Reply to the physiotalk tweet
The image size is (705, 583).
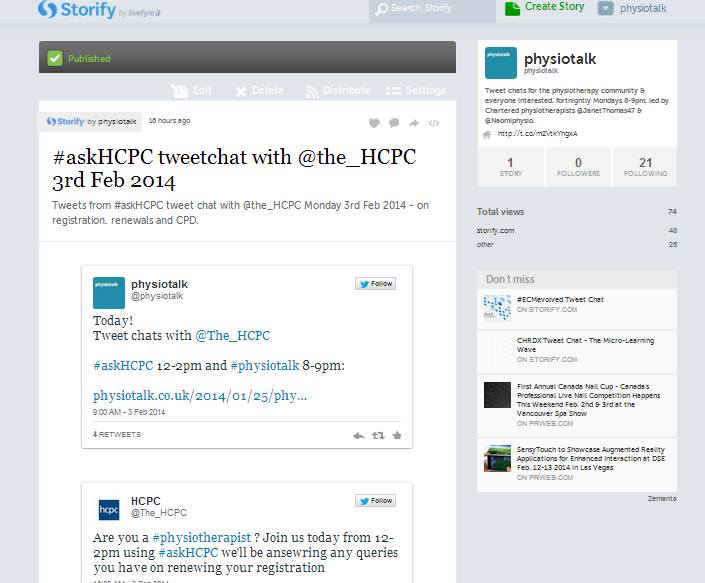359,435
